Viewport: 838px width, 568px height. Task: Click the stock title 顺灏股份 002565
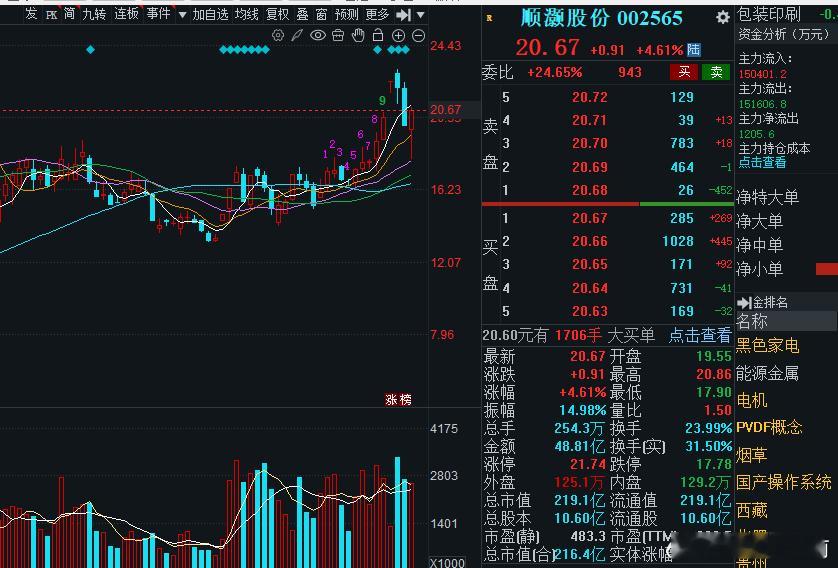[602, 18]
